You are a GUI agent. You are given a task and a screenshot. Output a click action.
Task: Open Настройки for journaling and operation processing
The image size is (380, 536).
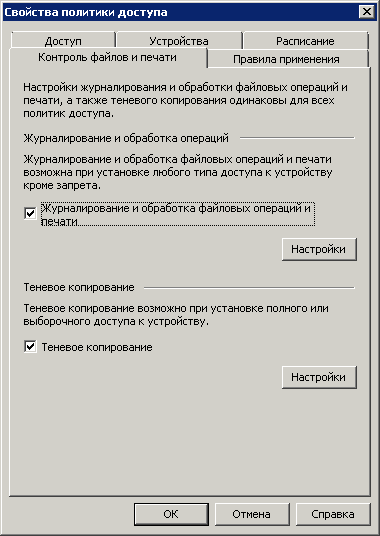click(x=319, y=249)
